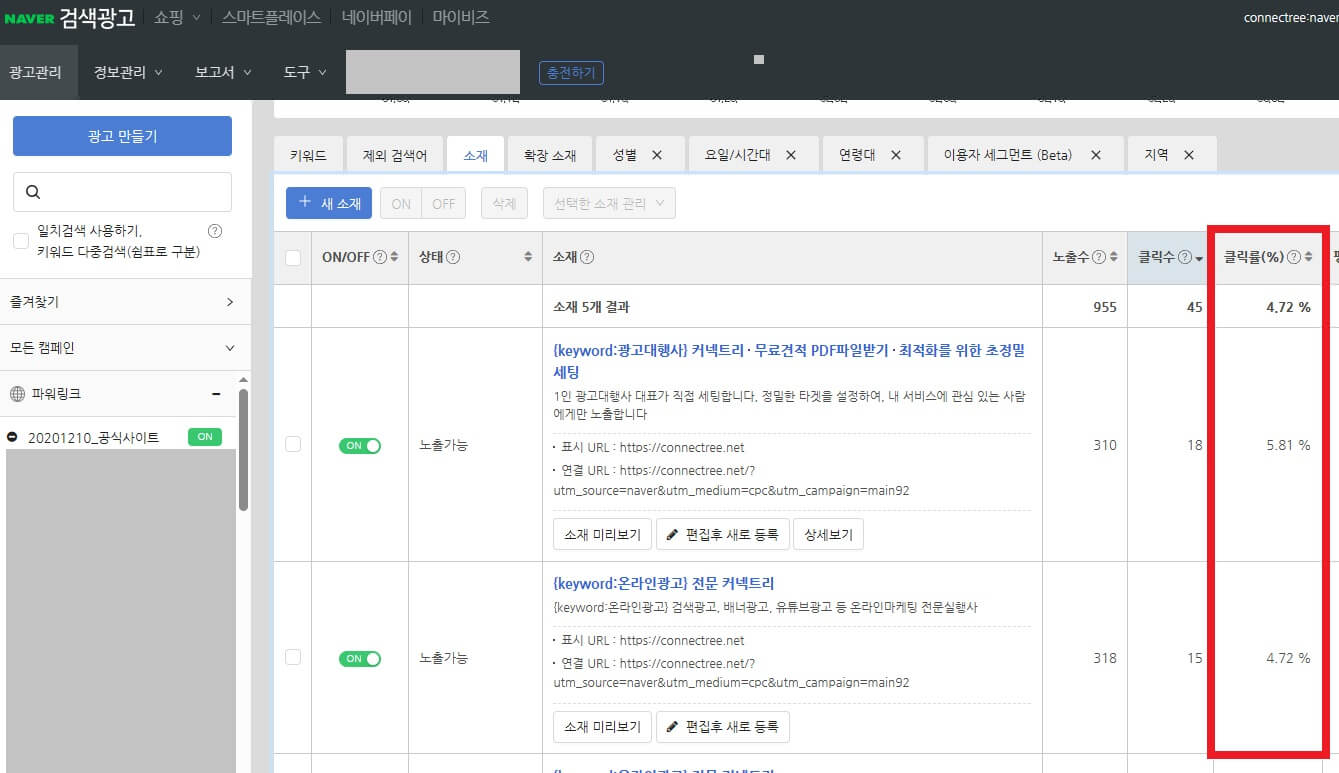Open the 정보관리 dropdown menu
1339x773 pixels.
click(x=128, y=72)
